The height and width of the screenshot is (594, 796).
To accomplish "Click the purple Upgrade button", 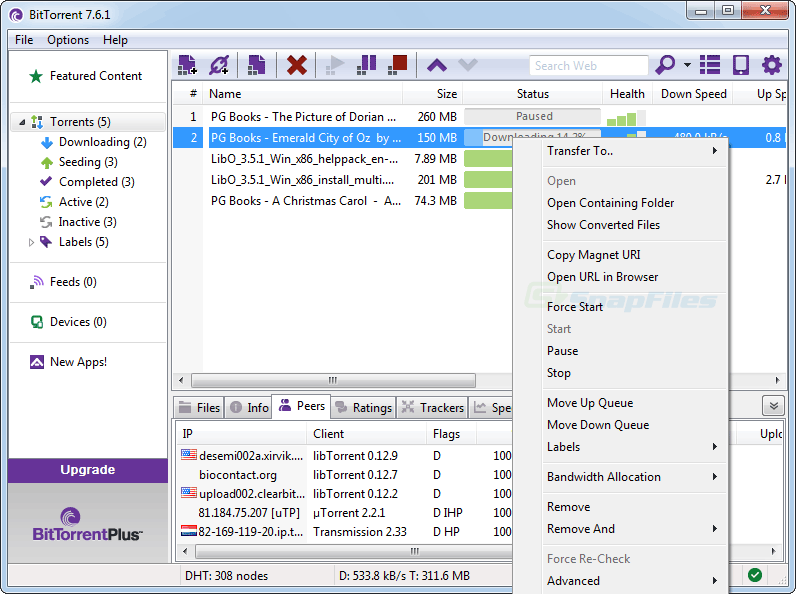I will pos(88,470).
